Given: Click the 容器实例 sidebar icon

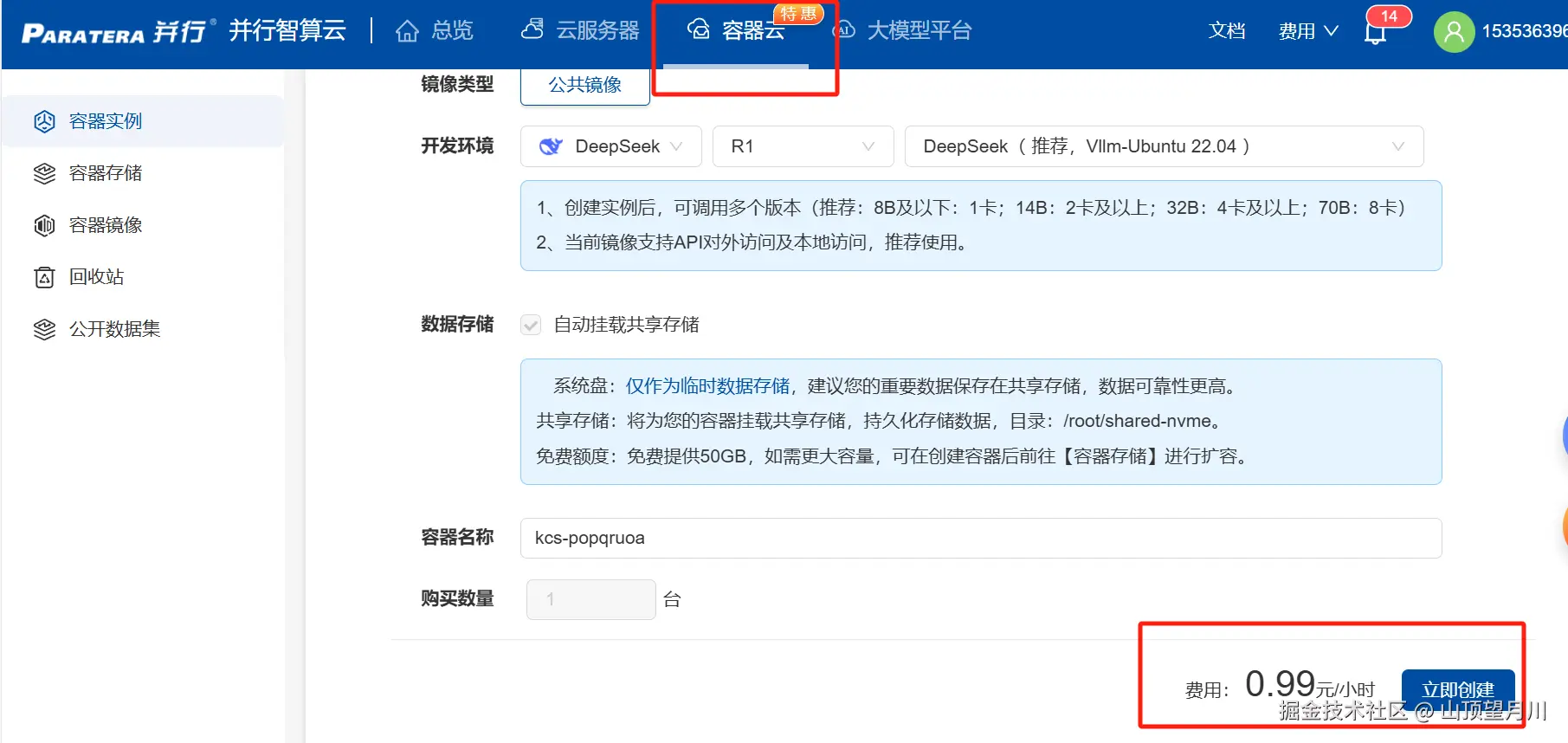Looking at the screenshot, I should 44,121.
